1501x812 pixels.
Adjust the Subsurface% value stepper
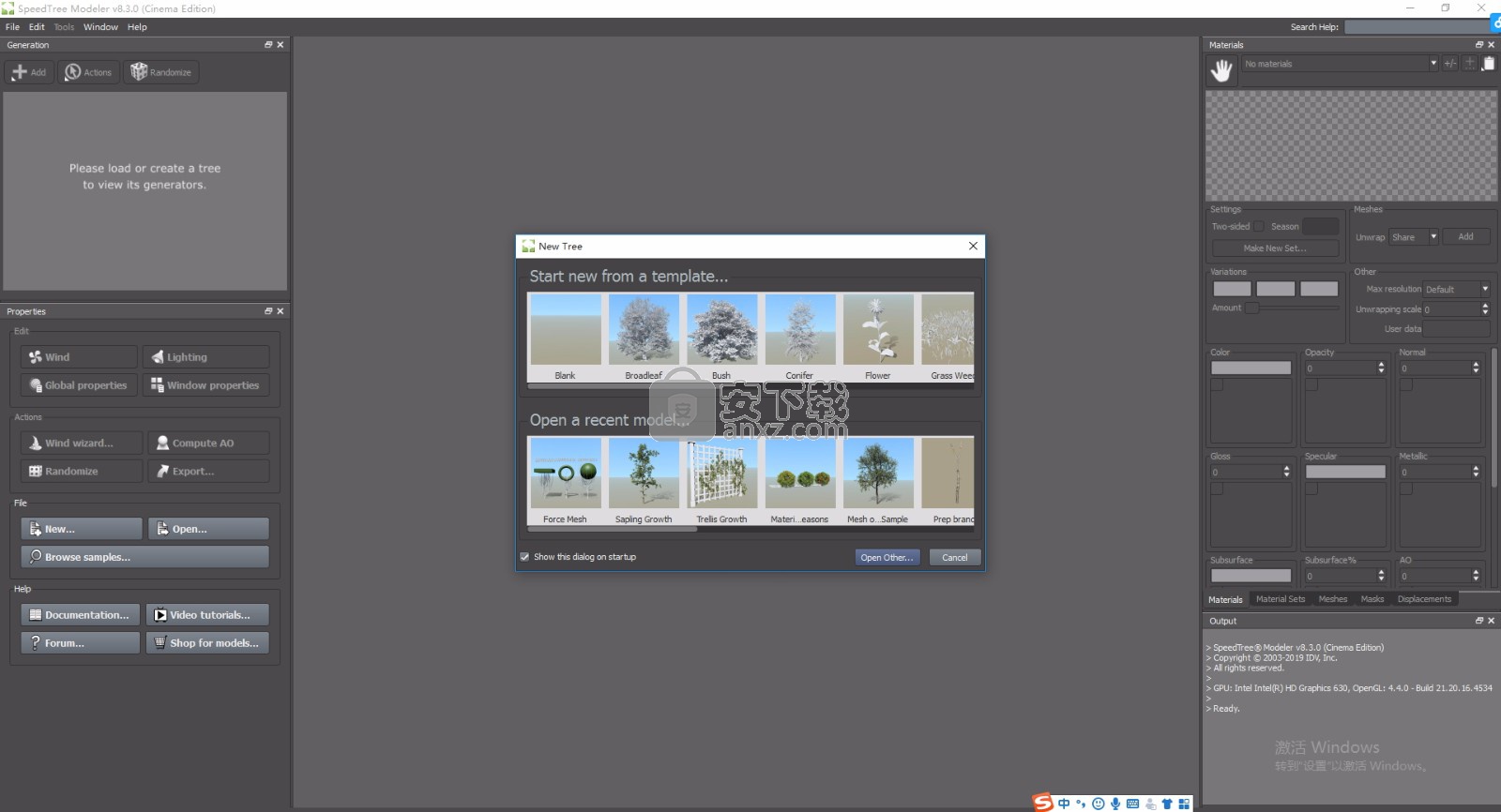[1381, 576]
